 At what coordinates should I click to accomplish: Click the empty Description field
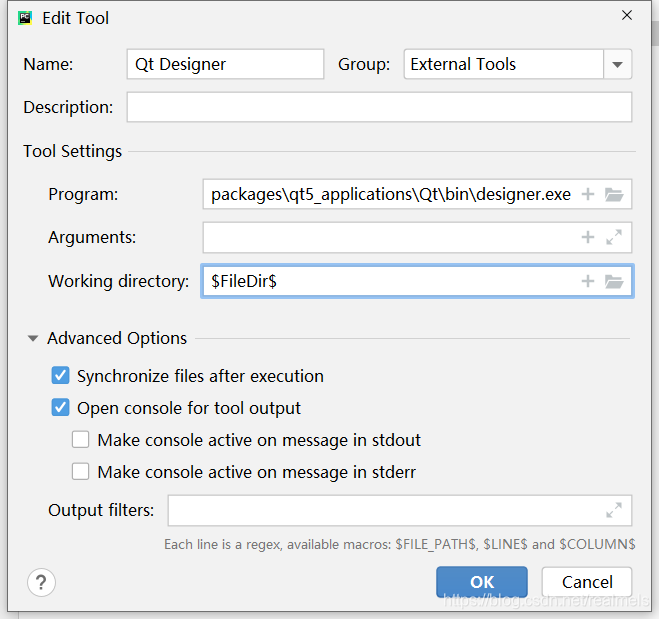point(379,107)
